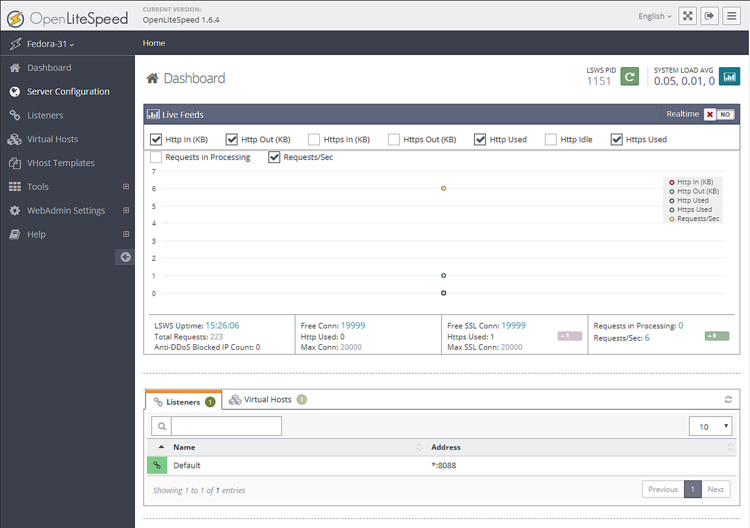Uncheck the Requests/Sec checkbox

click(275, 158)
